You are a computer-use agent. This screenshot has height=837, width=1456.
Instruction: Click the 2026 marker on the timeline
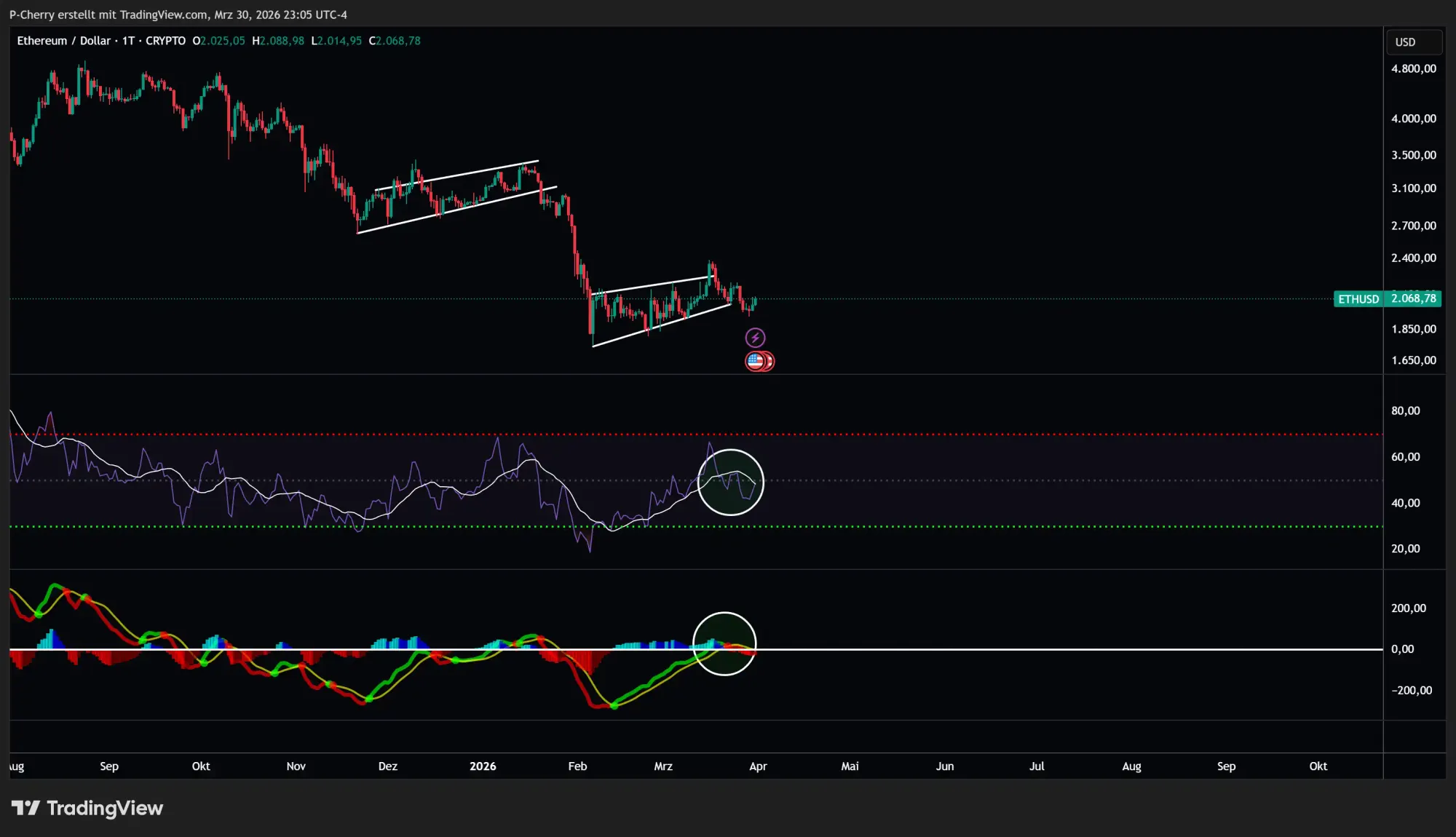coord(483,766)
